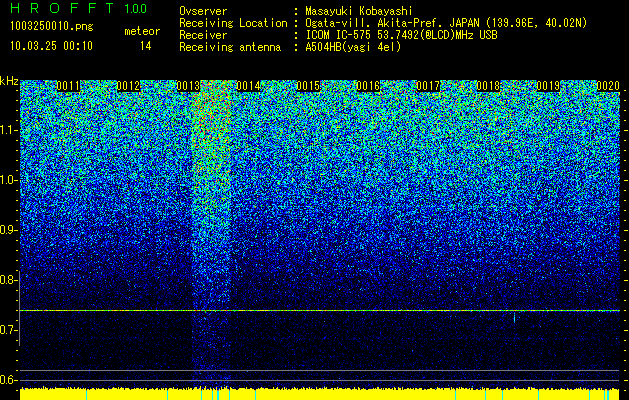Click the 0.8 kHz axis label

coord(8,280)
